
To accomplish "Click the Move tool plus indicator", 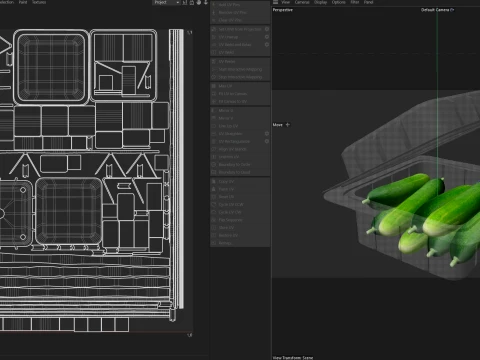I will tap(288, 125).
